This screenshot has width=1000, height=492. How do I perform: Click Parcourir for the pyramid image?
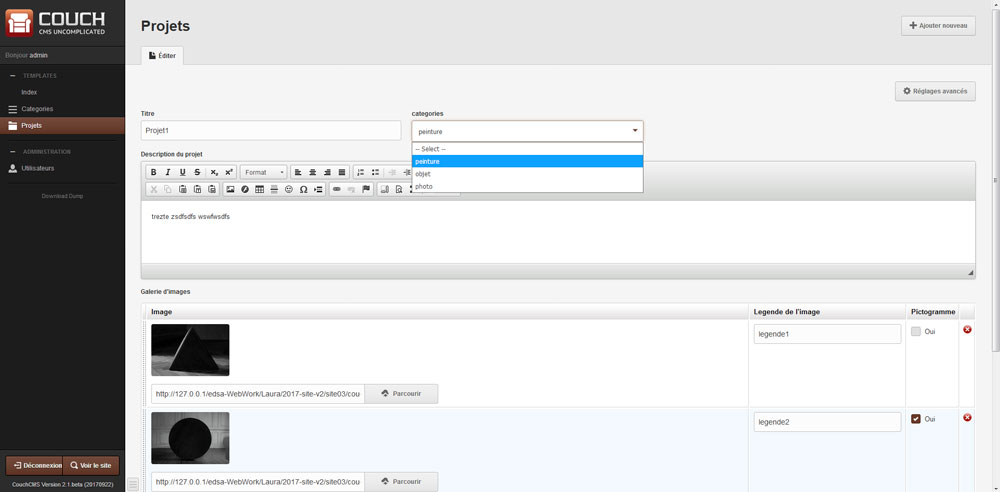click(x=401, y=394)
